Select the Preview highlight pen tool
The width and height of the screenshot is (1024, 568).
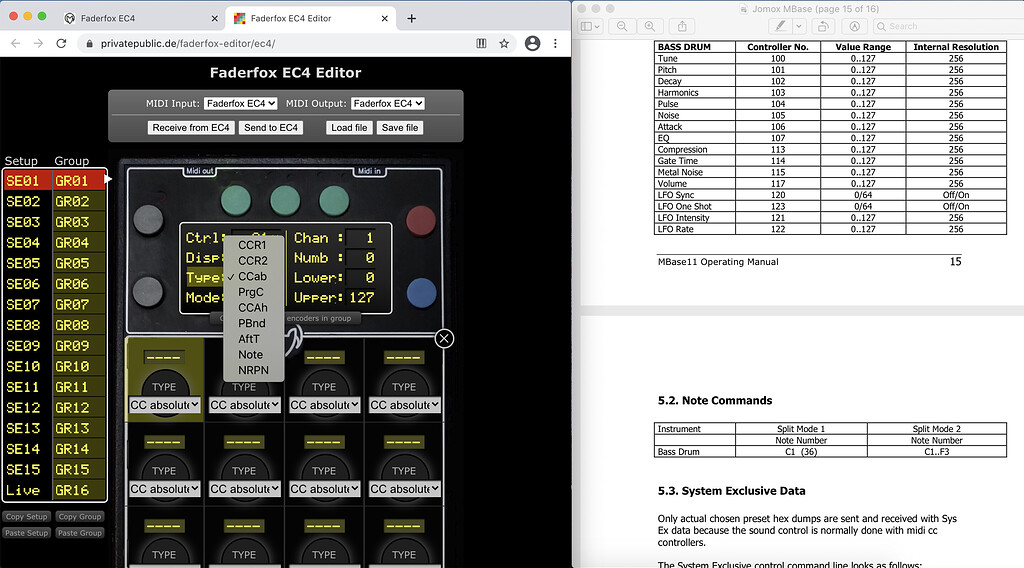point(780,26)
